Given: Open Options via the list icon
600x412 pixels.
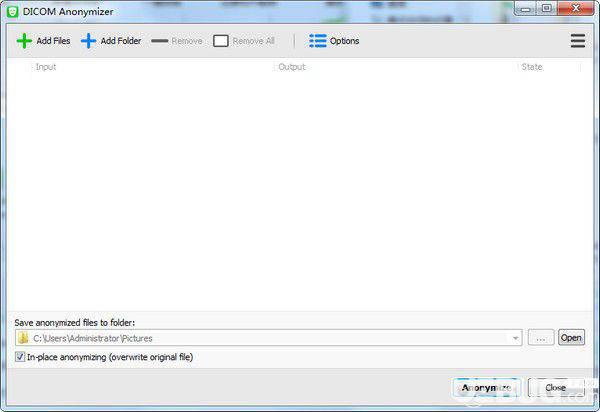Looking at the screenshot, I should click(x=318, y=41).
